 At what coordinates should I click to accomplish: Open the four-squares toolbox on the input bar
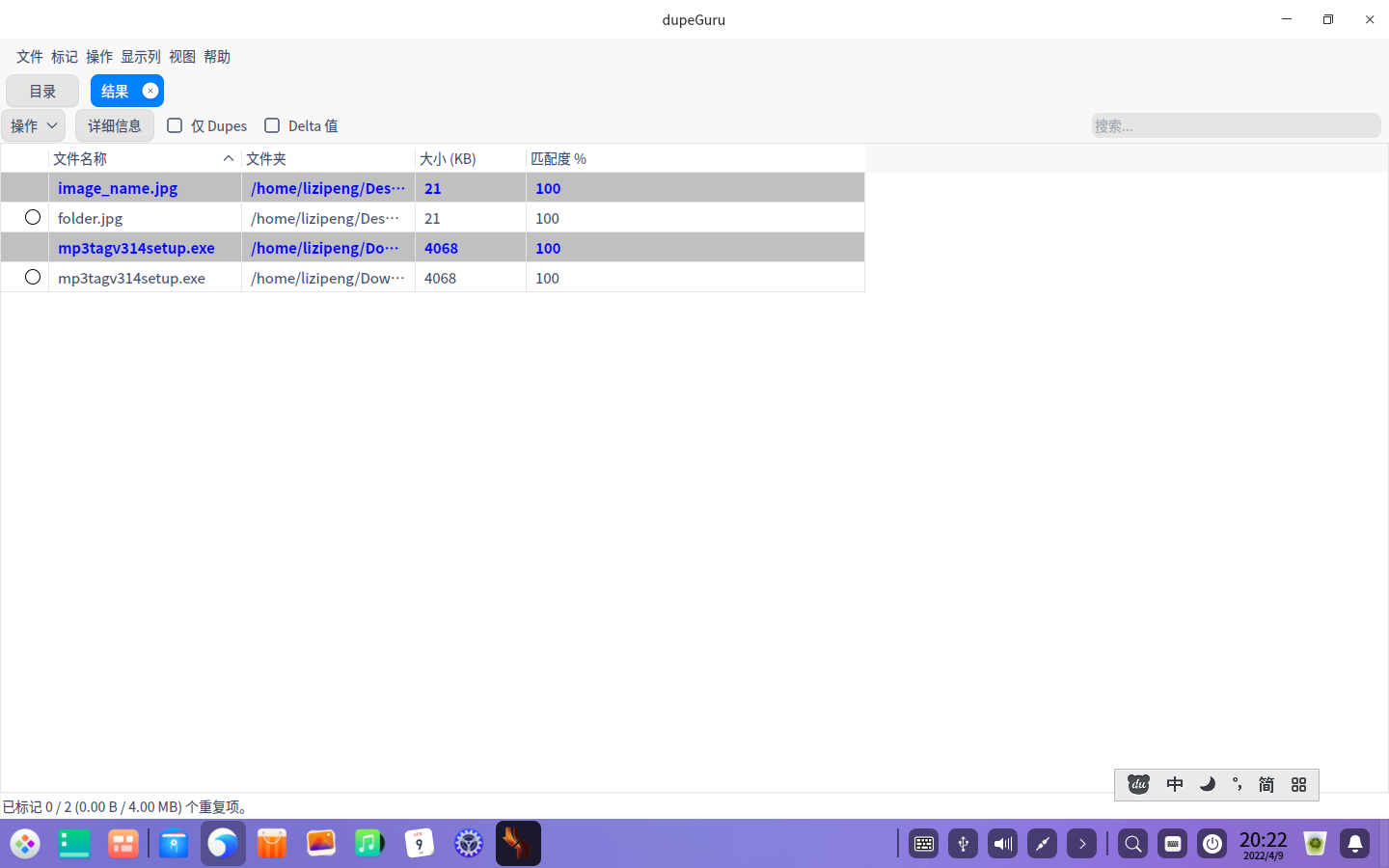(x=1299, y=784)
